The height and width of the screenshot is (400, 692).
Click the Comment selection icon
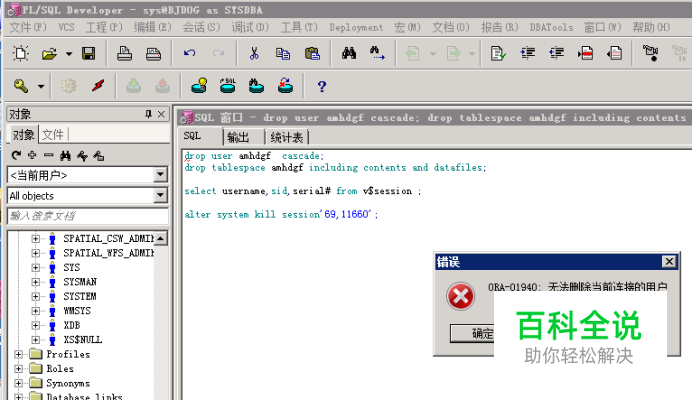585,54
